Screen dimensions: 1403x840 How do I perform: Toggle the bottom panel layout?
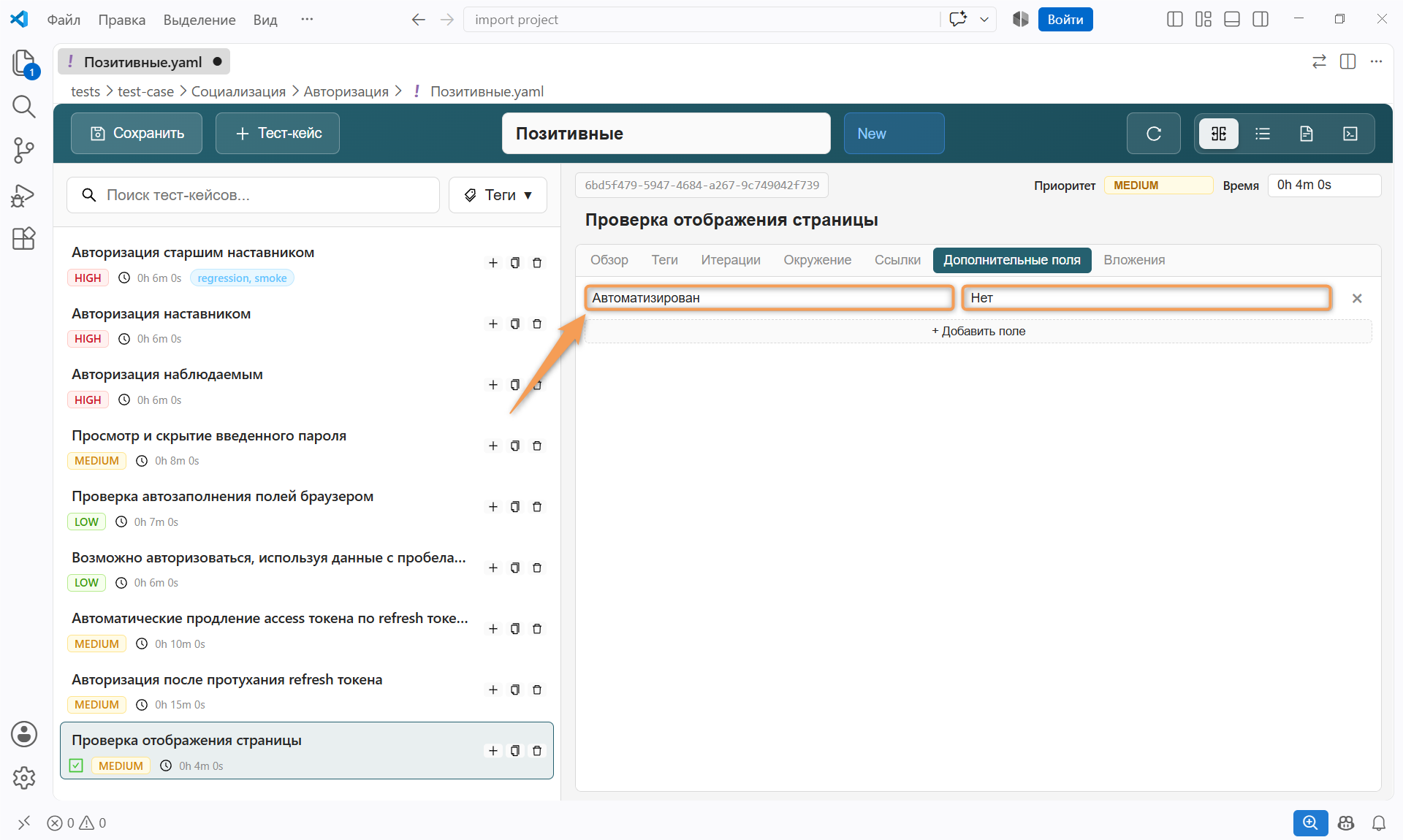[1232, 20]
